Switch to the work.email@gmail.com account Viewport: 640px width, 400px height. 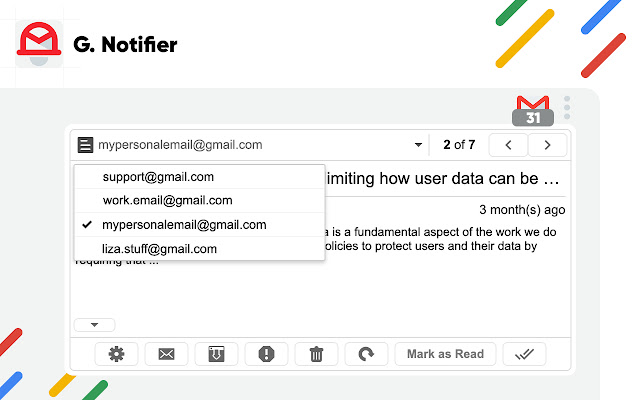point(166,201)
